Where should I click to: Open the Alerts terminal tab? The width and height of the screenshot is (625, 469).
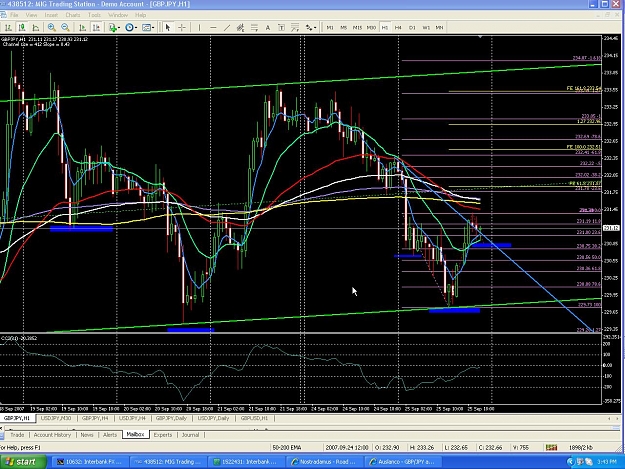tap(110, 435)
